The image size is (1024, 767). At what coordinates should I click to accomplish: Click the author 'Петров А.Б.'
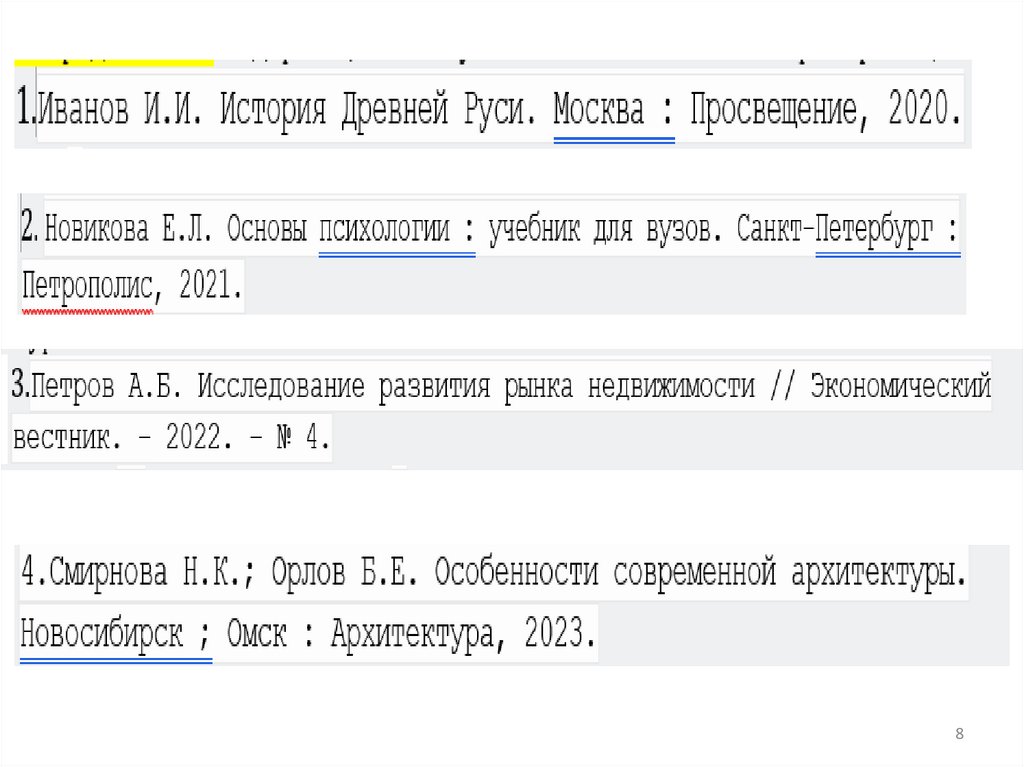tap(106, 386)
